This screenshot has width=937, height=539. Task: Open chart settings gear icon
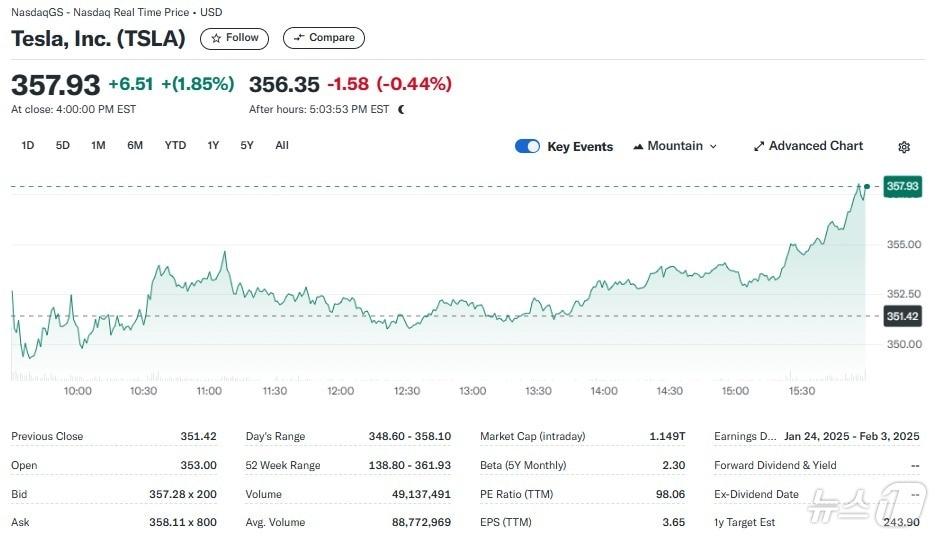[904, 147]
